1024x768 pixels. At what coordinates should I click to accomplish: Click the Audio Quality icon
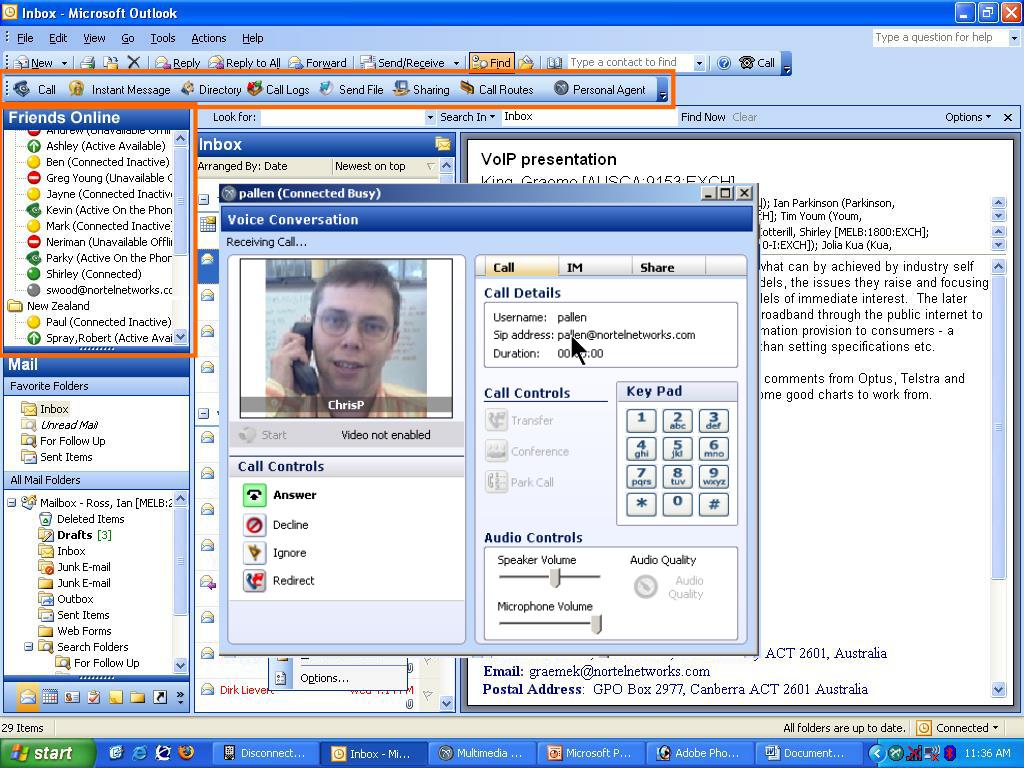pos(646,586)
